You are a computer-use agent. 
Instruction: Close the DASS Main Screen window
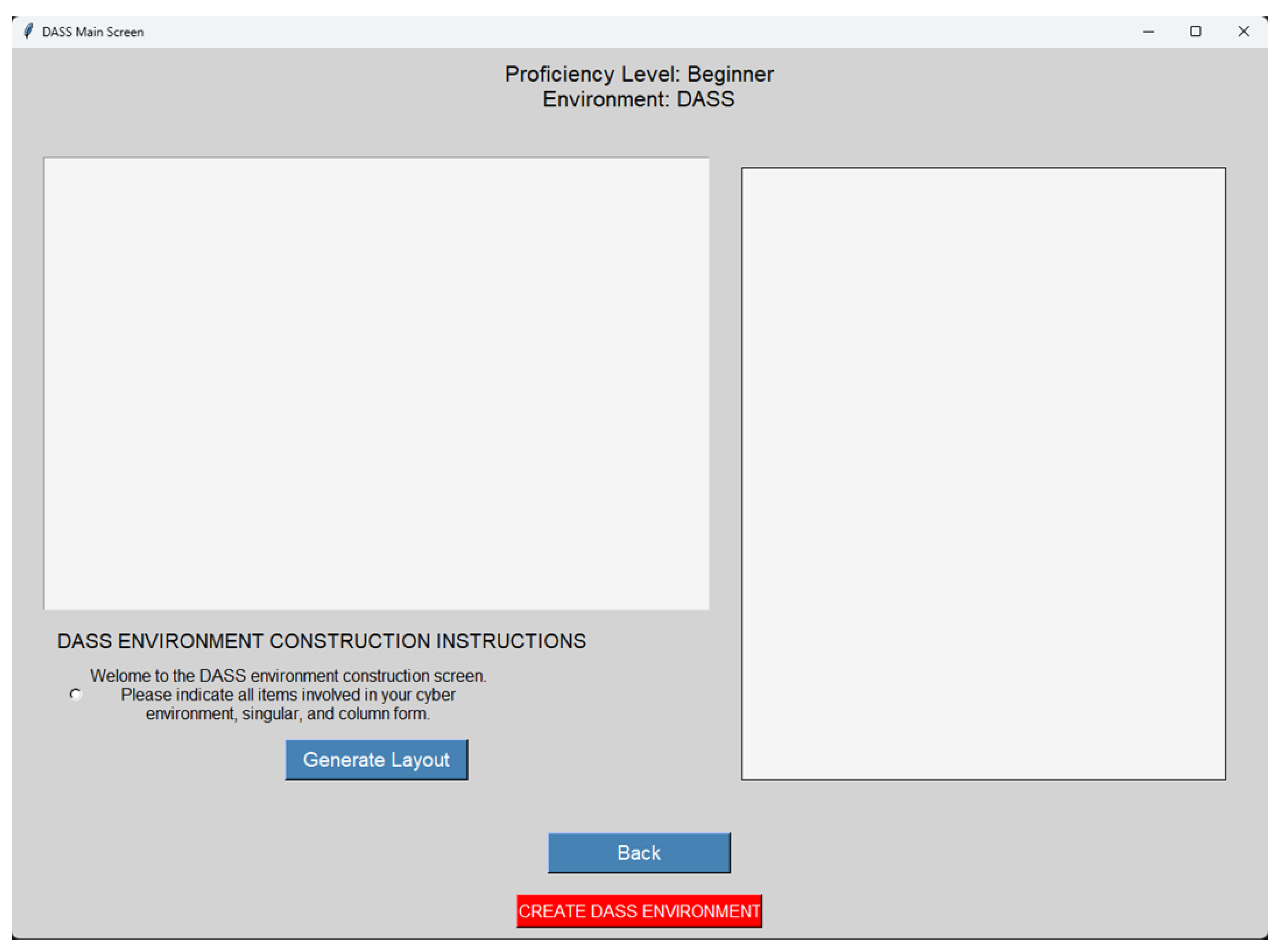click(1243, 32)
